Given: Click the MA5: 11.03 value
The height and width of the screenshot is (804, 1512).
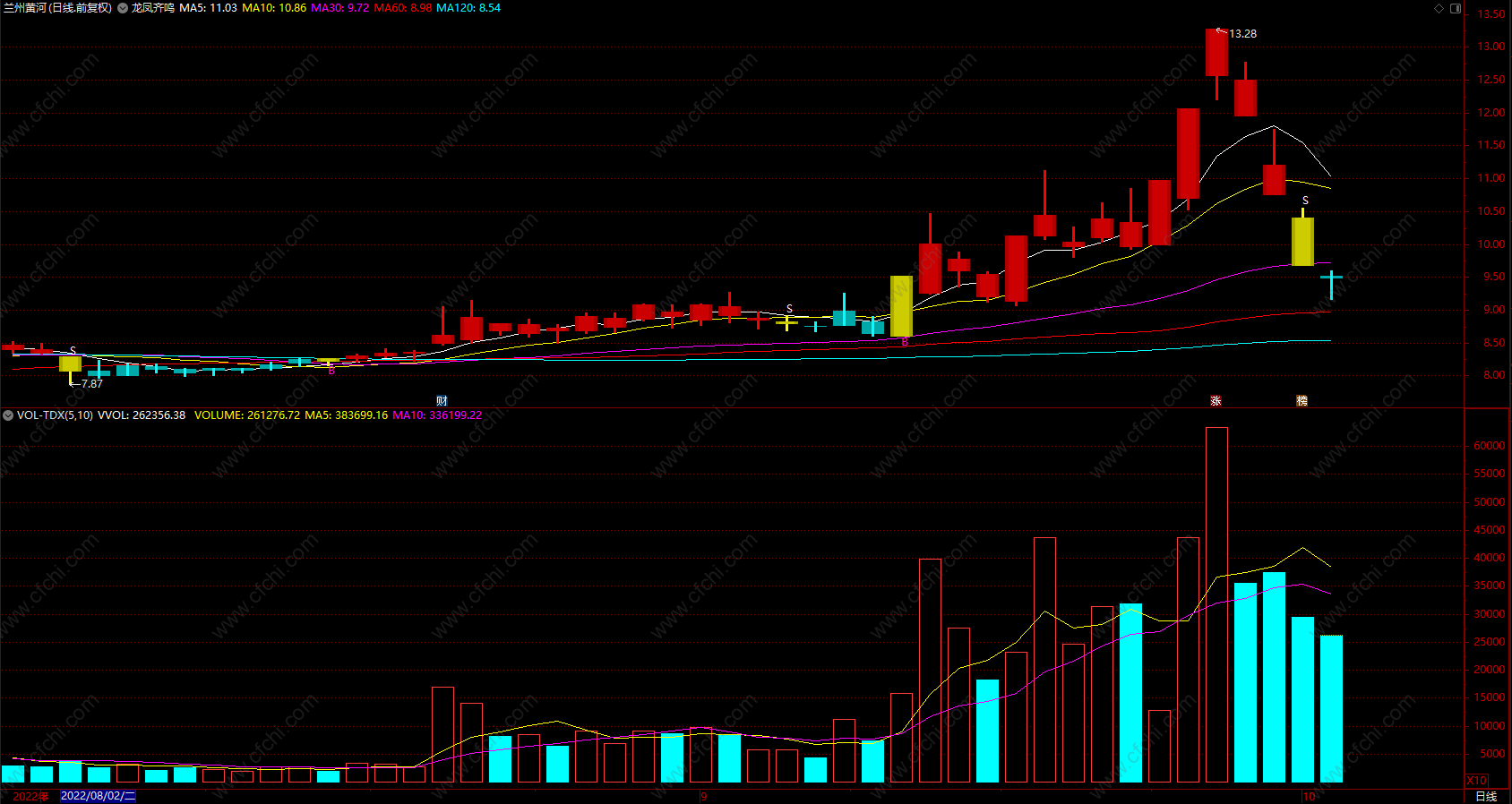Looking at the screenshot, I should pyautogui.click(x=208, y=8).
